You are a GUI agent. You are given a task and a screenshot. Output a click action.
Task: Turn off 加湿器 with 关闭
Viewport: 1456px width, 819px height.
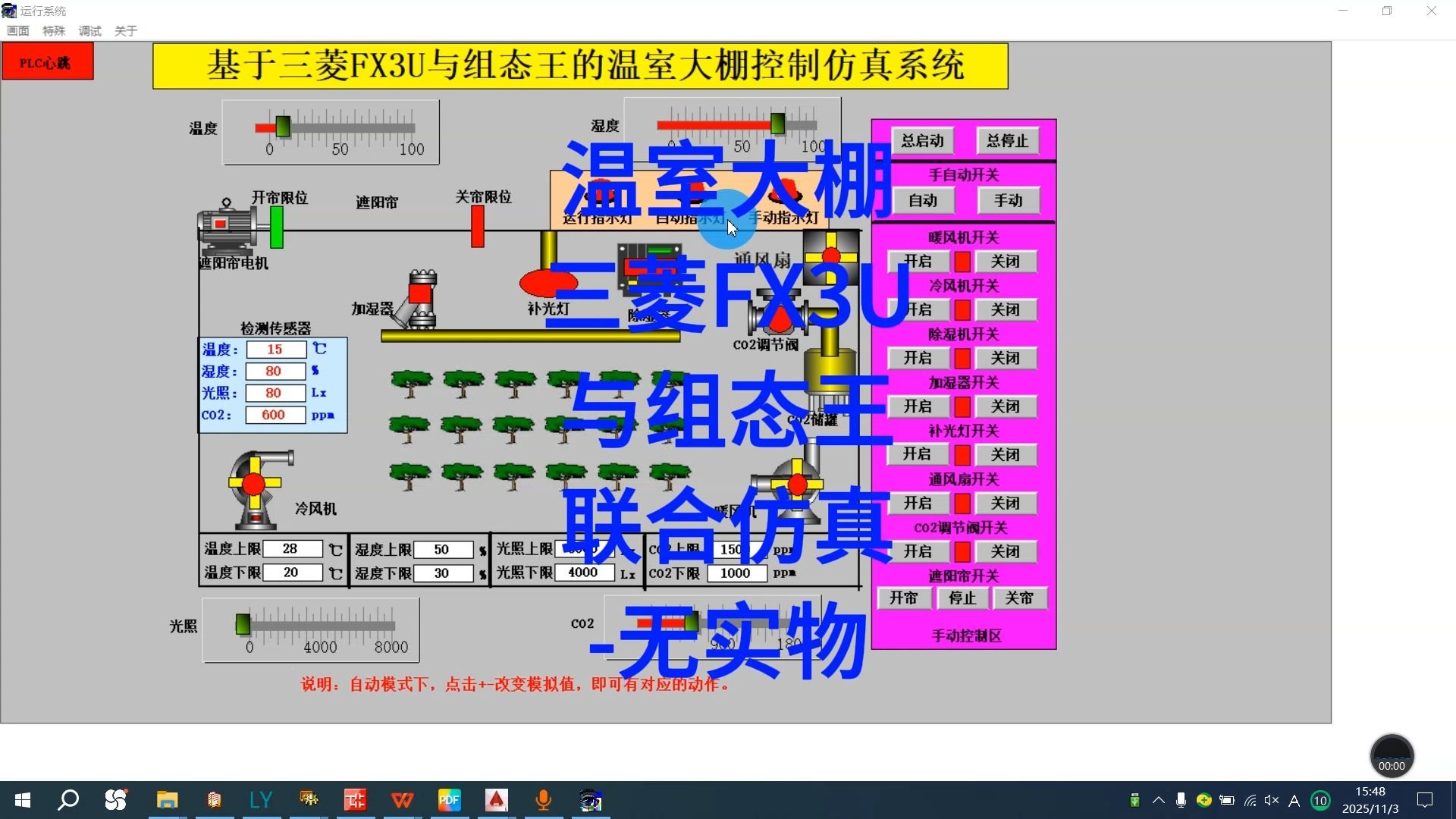coord(1005,406)
